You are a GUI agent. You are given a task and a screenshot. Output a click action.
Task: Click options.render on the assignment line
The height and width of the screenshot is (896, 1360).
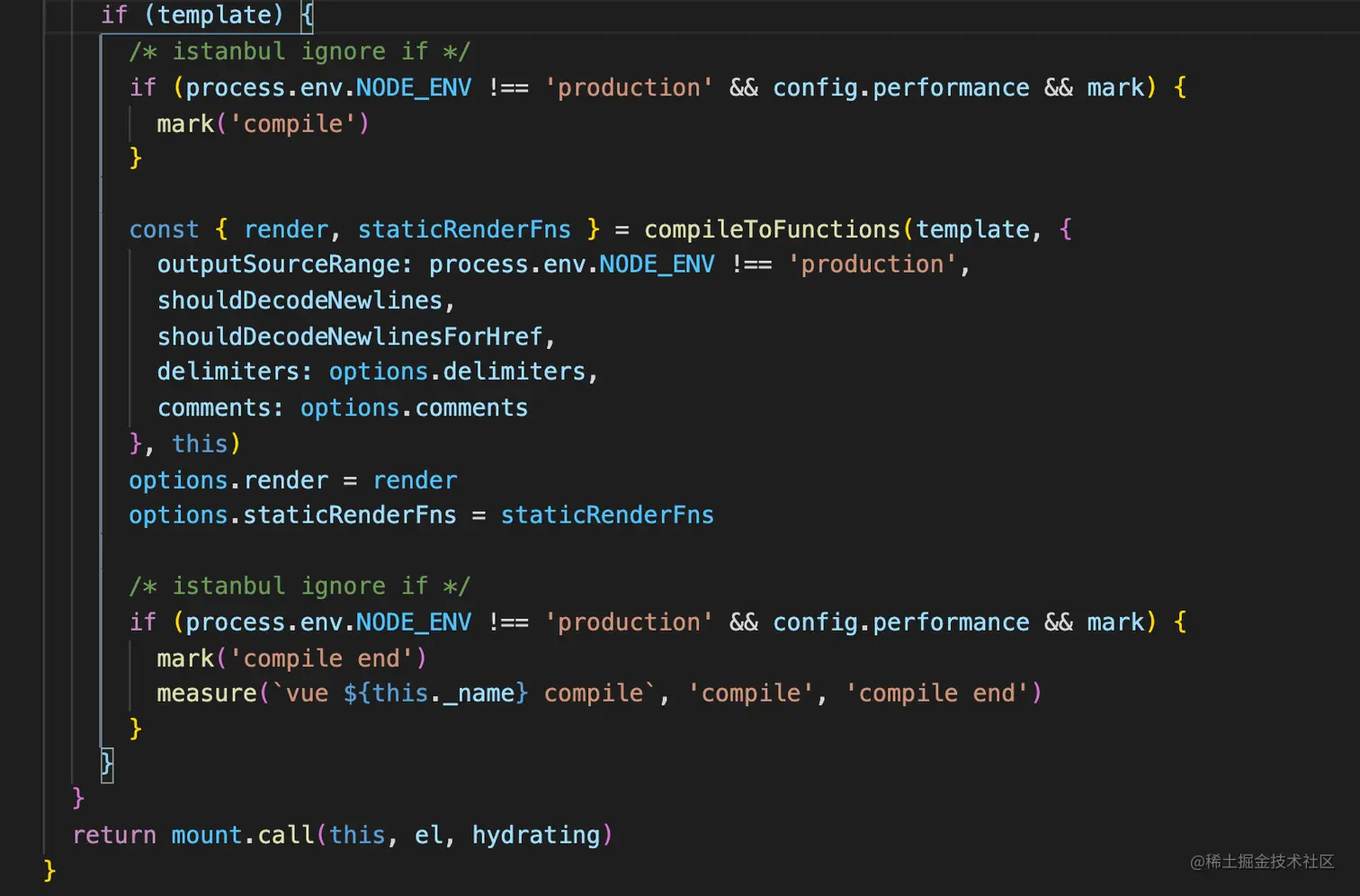coord(228,480)
